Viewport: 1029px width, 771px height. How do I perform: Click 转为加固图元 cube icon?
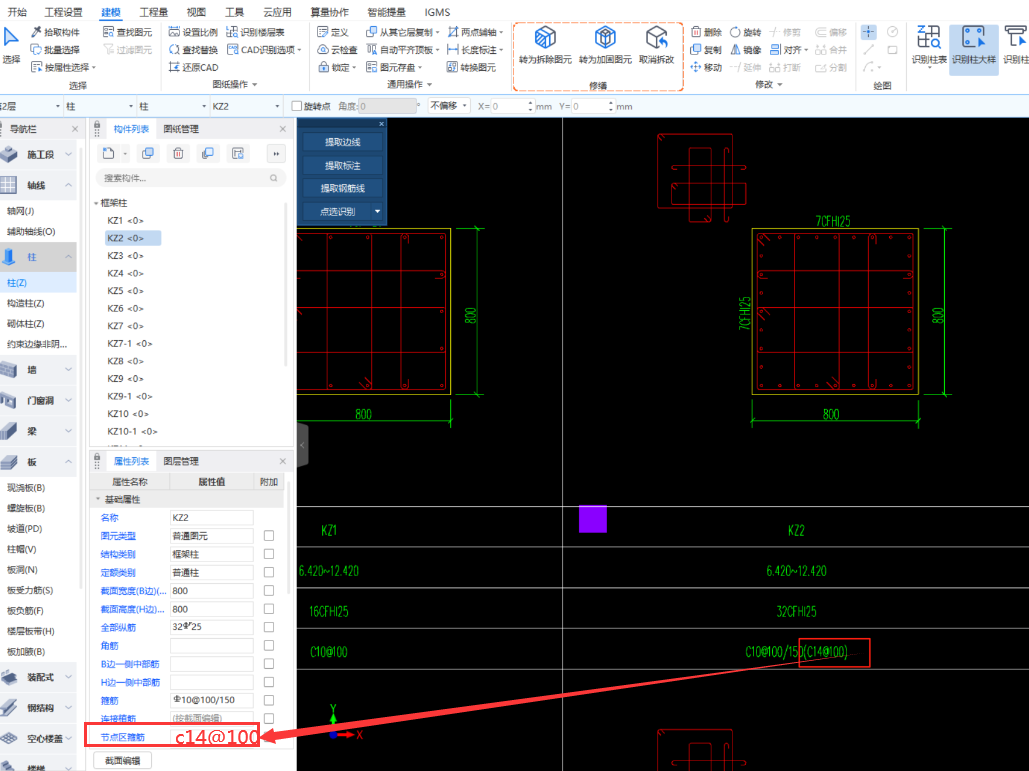pos(605,38)
